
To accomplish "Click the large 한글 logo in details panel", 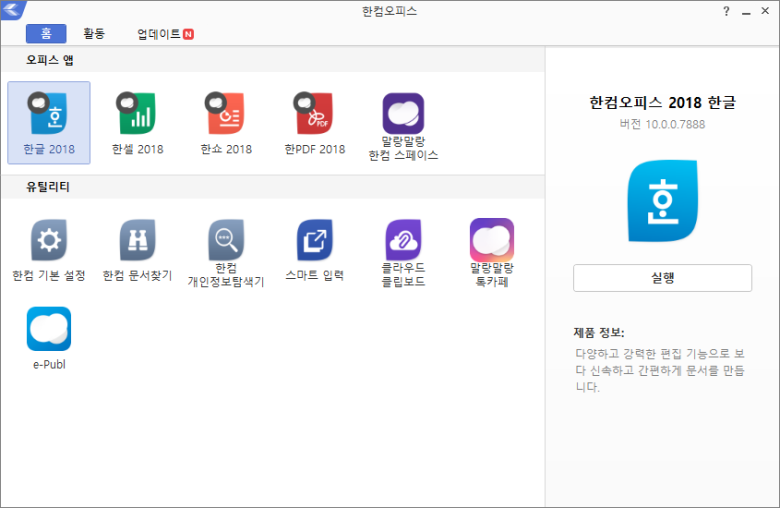I will pos(663,201).
